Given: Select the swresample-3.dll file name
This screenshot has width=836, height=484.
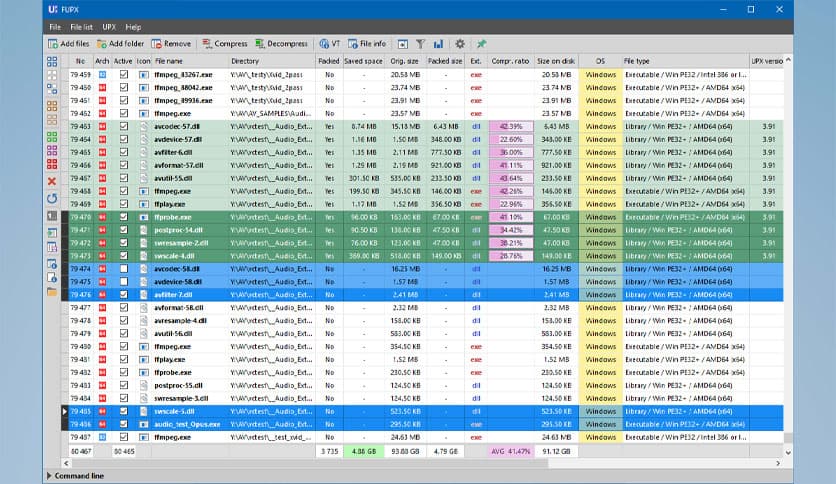Looking at the screenshot, I should point(181,398).
